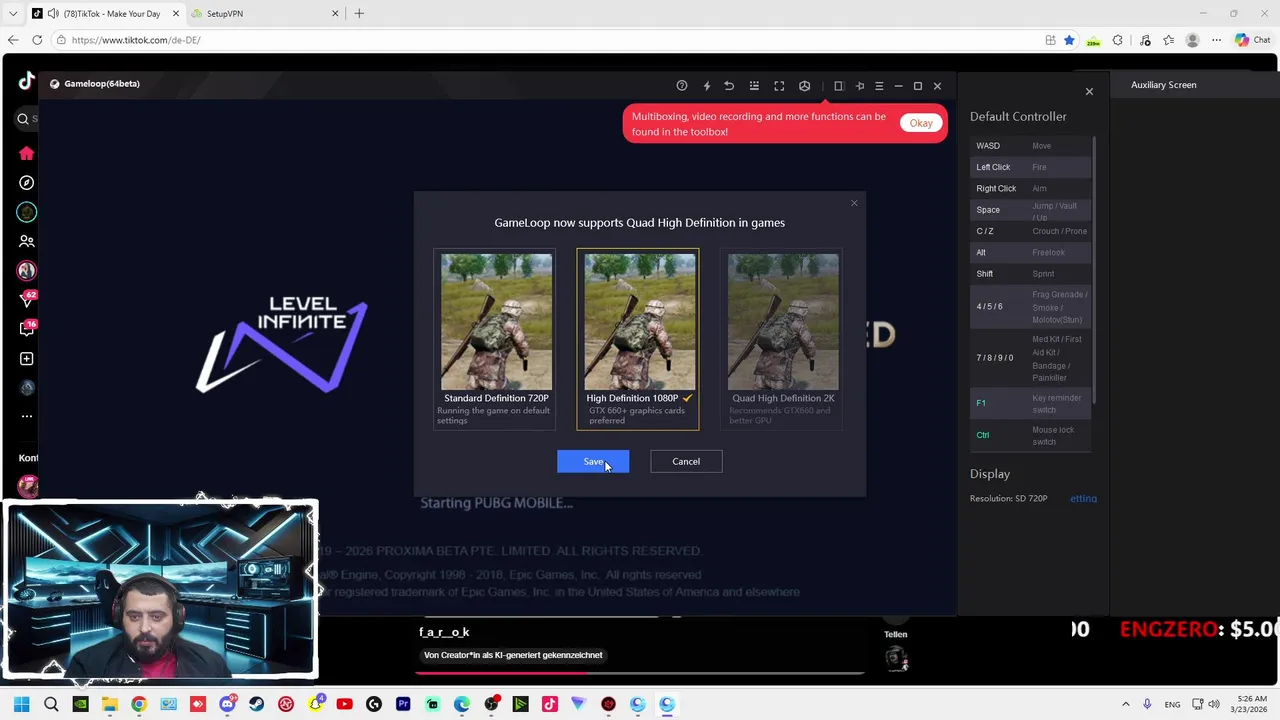Open Discord from the taskbar
This screenshot has width=1280, height=720.
[x=227, y=705]
